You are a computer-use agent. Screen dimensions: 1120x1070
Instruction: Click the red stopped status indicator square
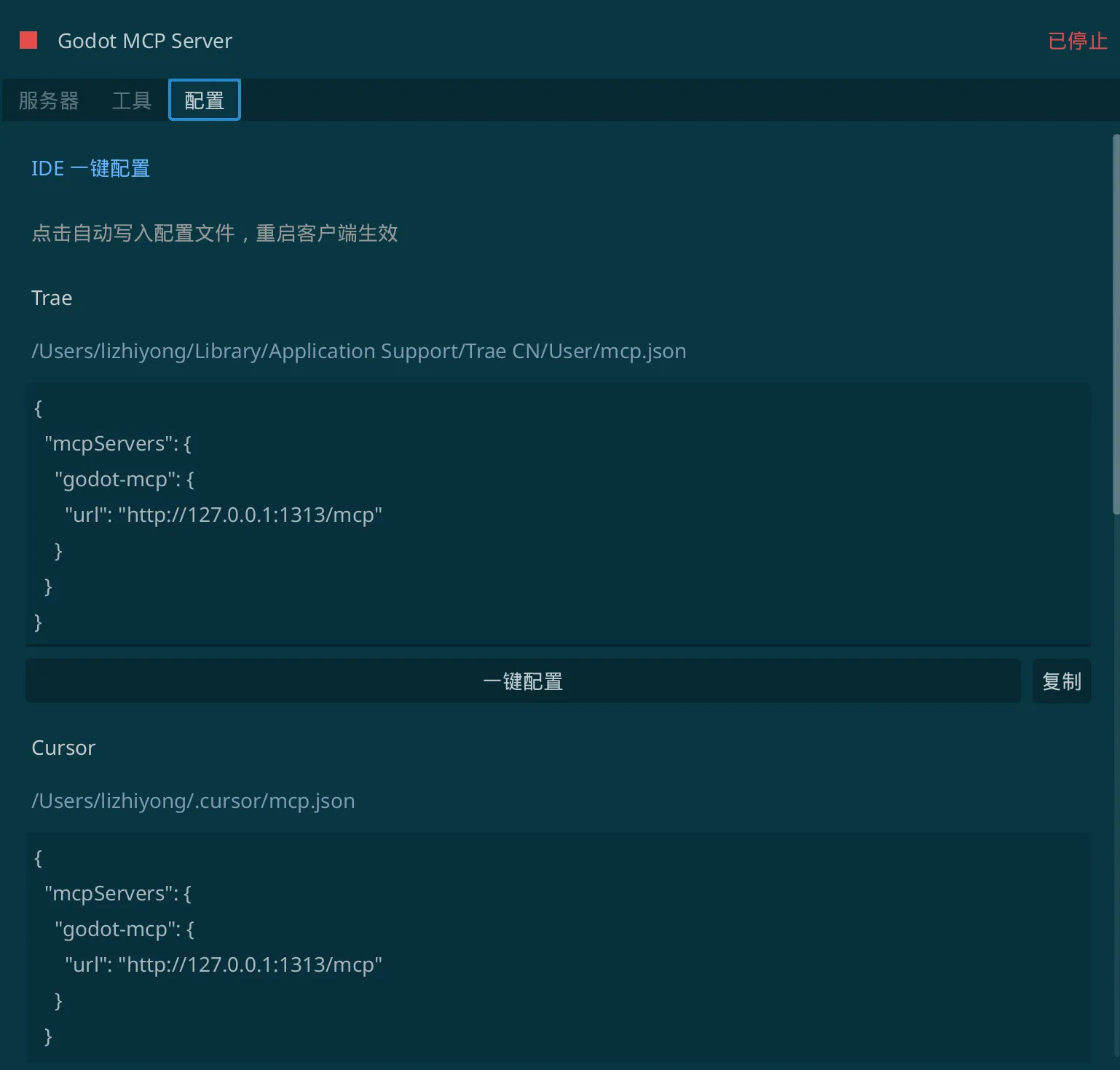[x=28, y=40]
